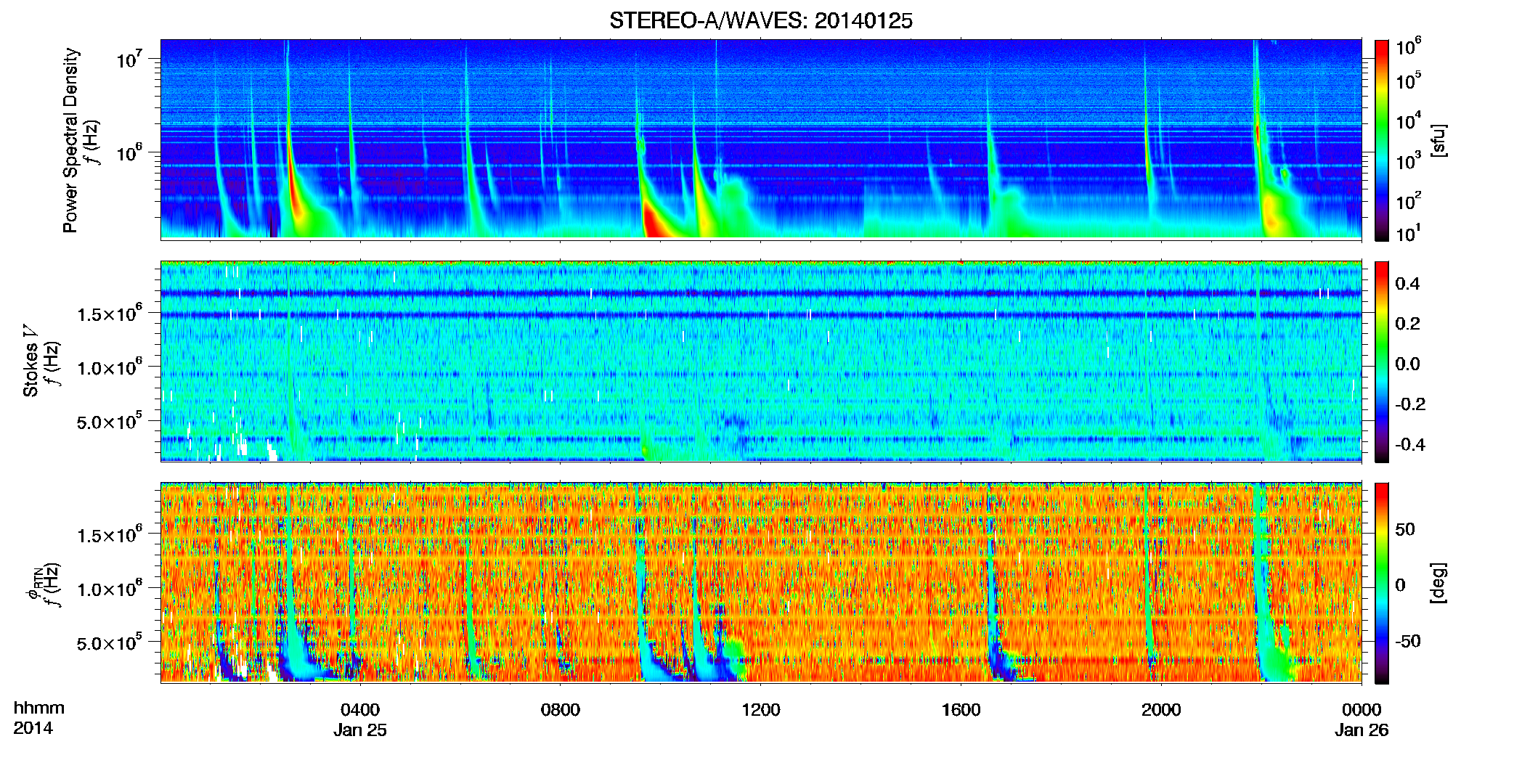The width and height of the screenshot is (1522, 784).
Task: Click the Stokes V spectrogram panel
Action: pyautogui.click(x=761, y=362)
